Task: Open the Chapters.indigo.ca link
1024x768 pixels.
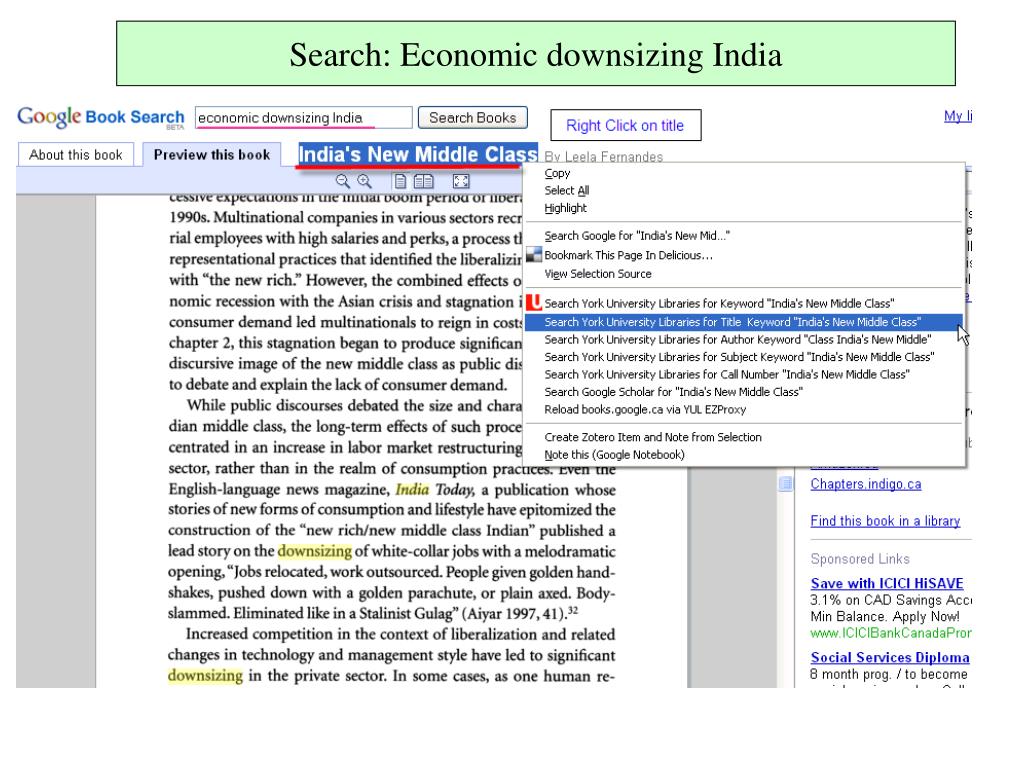Action: point(866,484)
